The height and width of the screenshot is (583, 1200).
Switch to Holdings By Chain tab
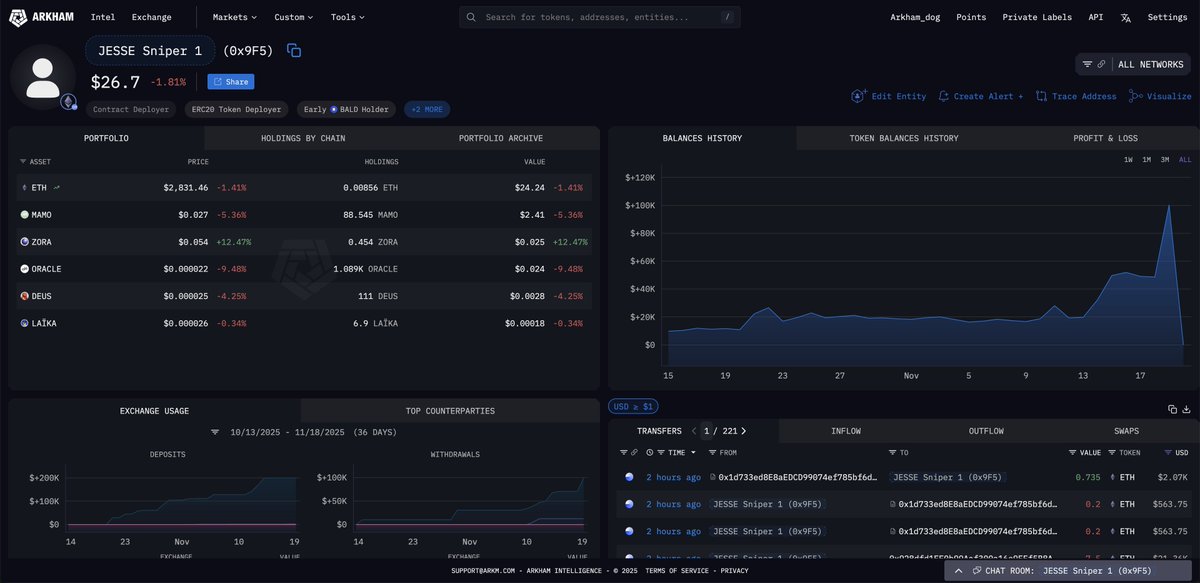click(302, 138)
